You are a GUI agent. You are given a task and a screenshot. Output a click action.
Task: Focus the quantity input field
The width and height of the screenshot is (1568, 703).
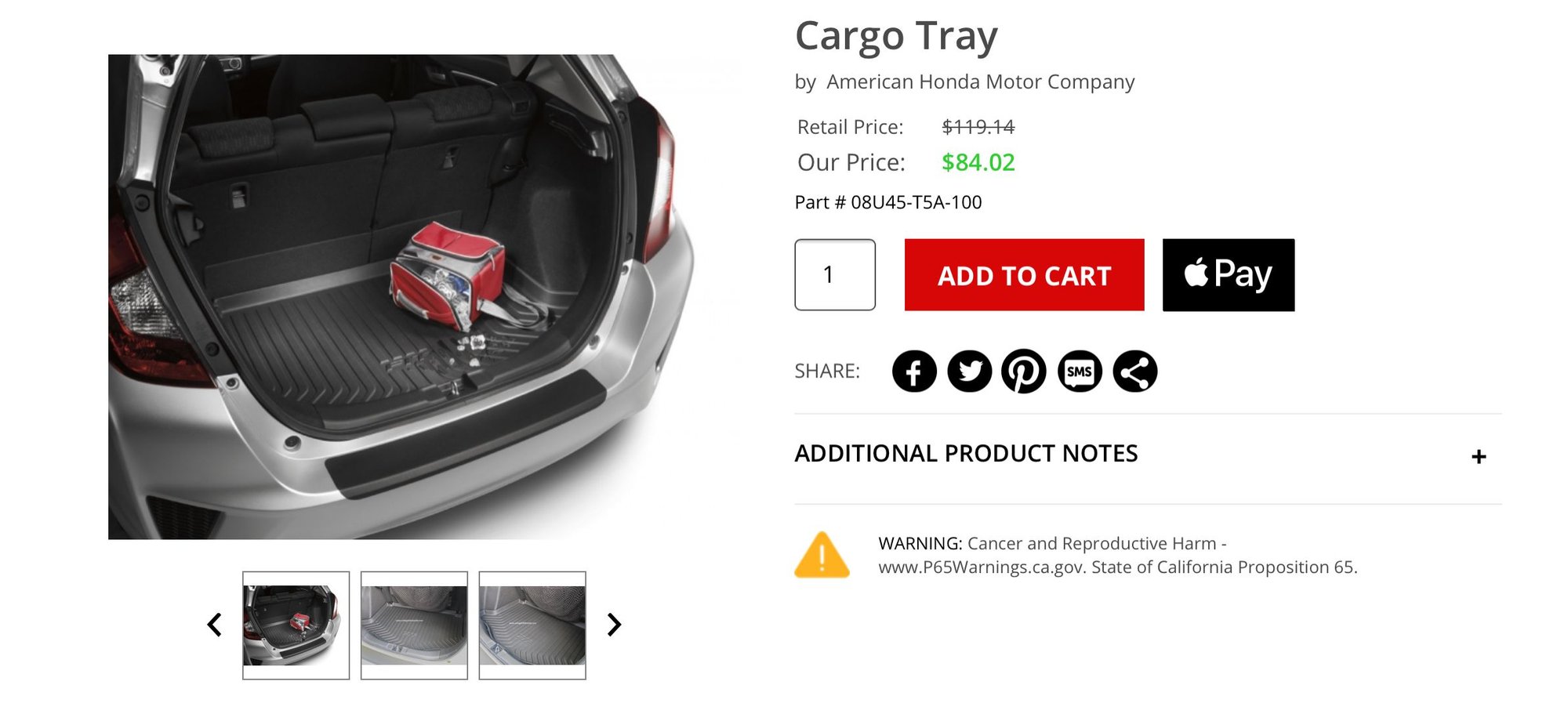[835, 275]
